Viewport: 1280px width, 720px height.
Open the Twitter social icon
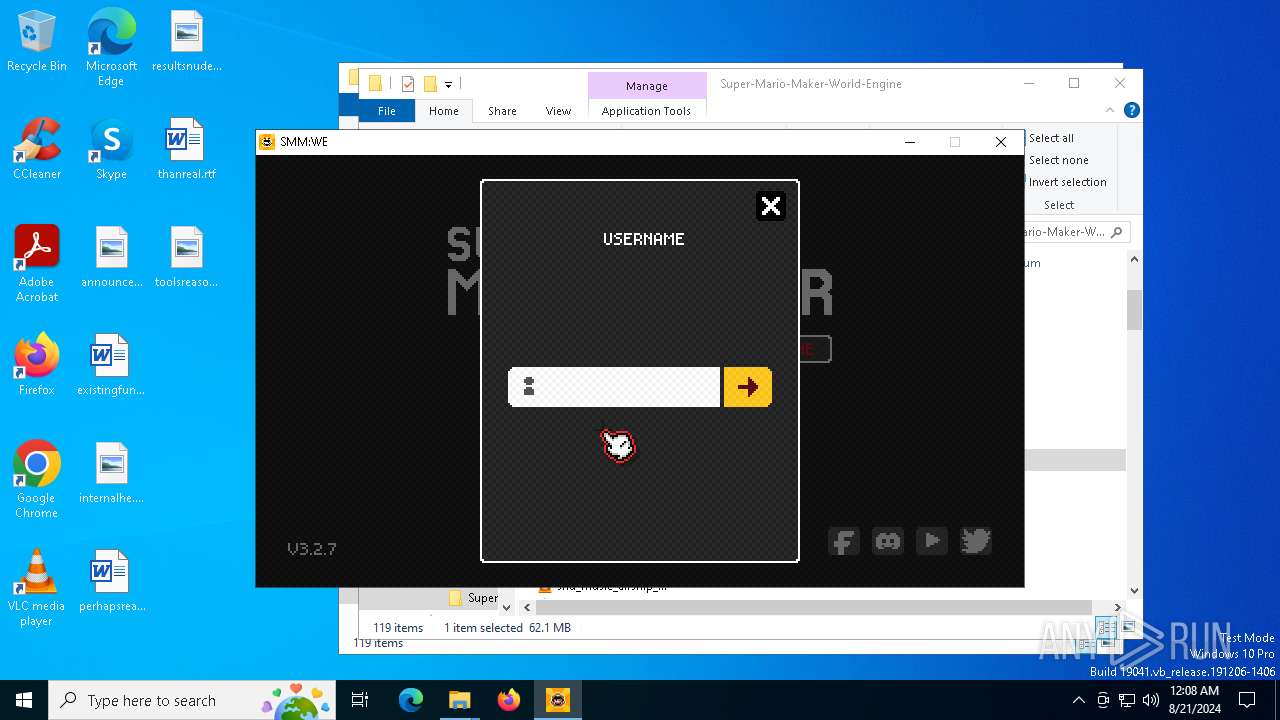(976, 541)
